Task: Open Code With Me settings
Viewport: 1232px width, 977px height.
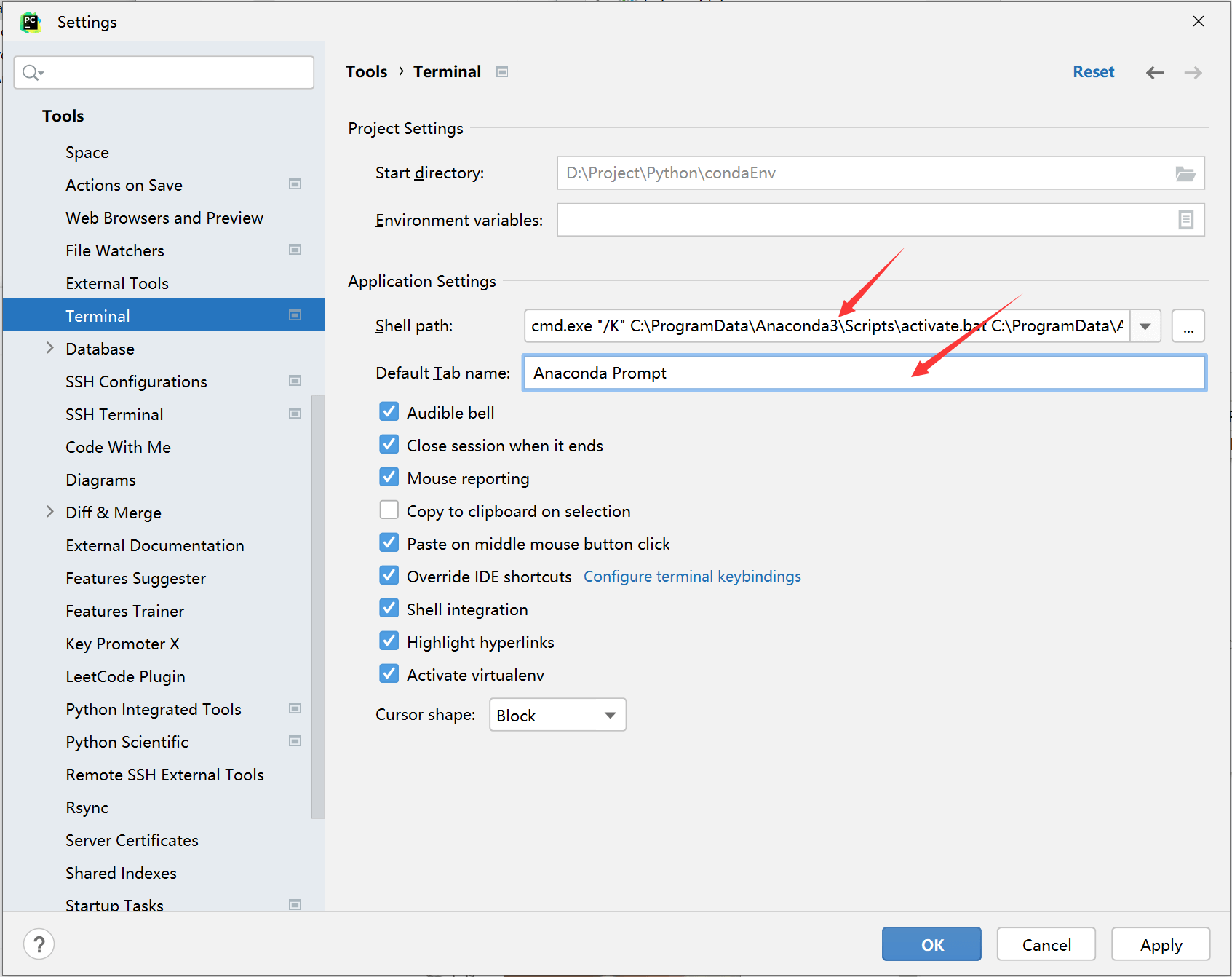Action: 118,447
